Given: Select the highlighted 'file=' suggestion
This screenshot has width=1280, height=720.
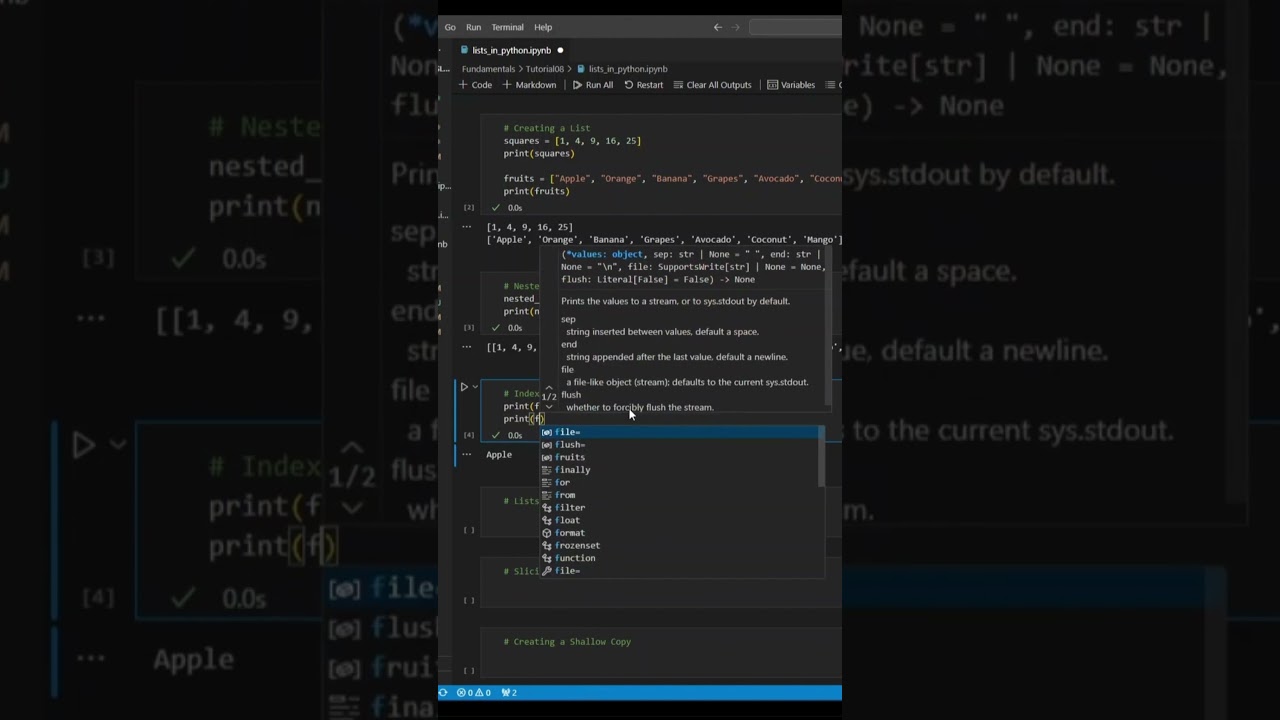Looking at the screenshot, I should (681, 432).
